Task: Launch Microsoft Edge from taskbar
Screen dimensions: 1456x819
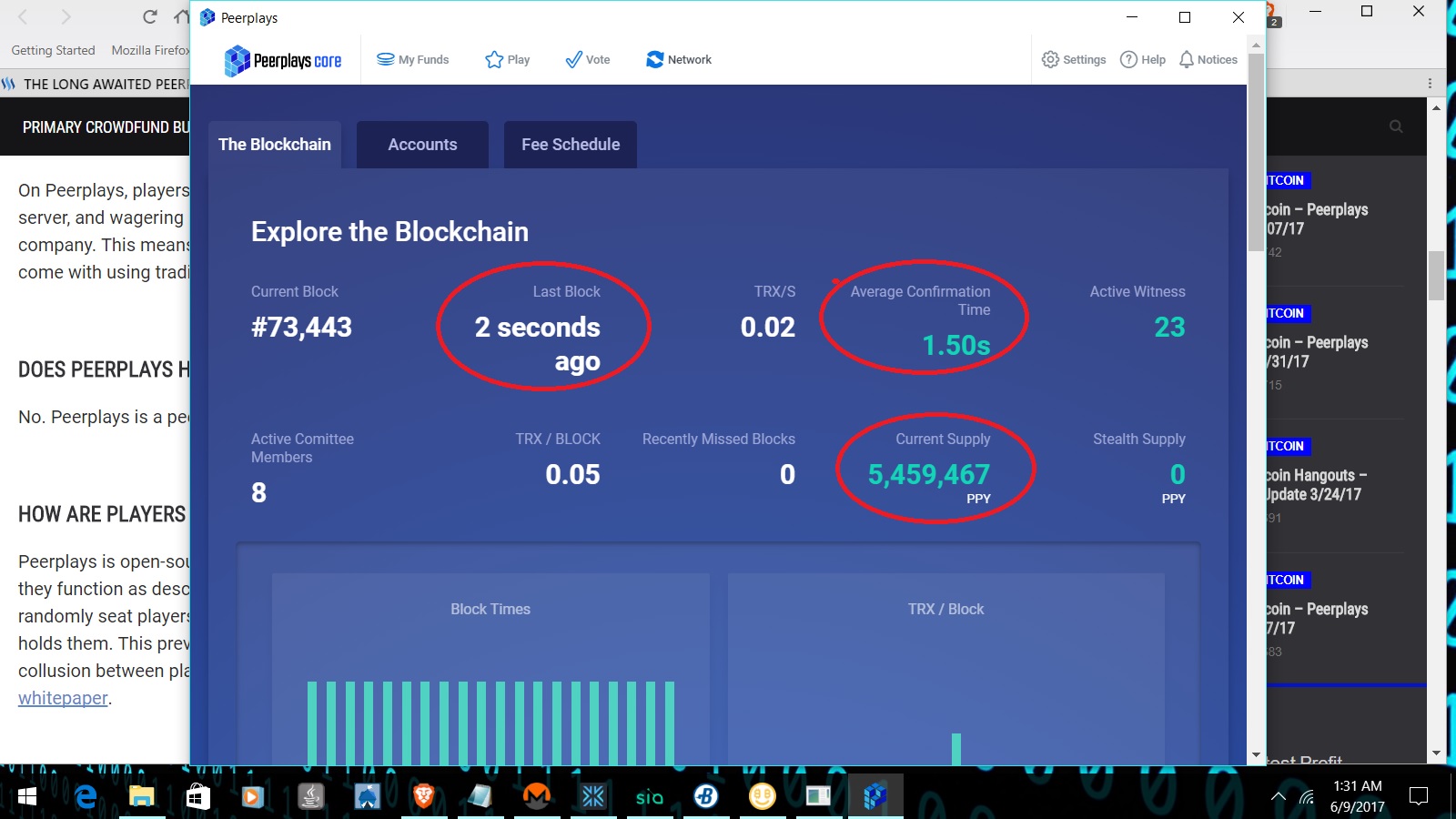Action: coord(86,797)
